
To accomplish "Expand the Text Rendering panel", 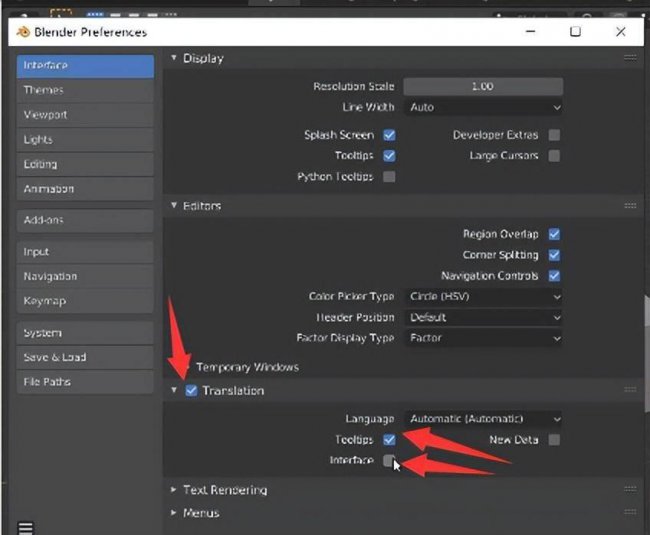I will 174,489.
